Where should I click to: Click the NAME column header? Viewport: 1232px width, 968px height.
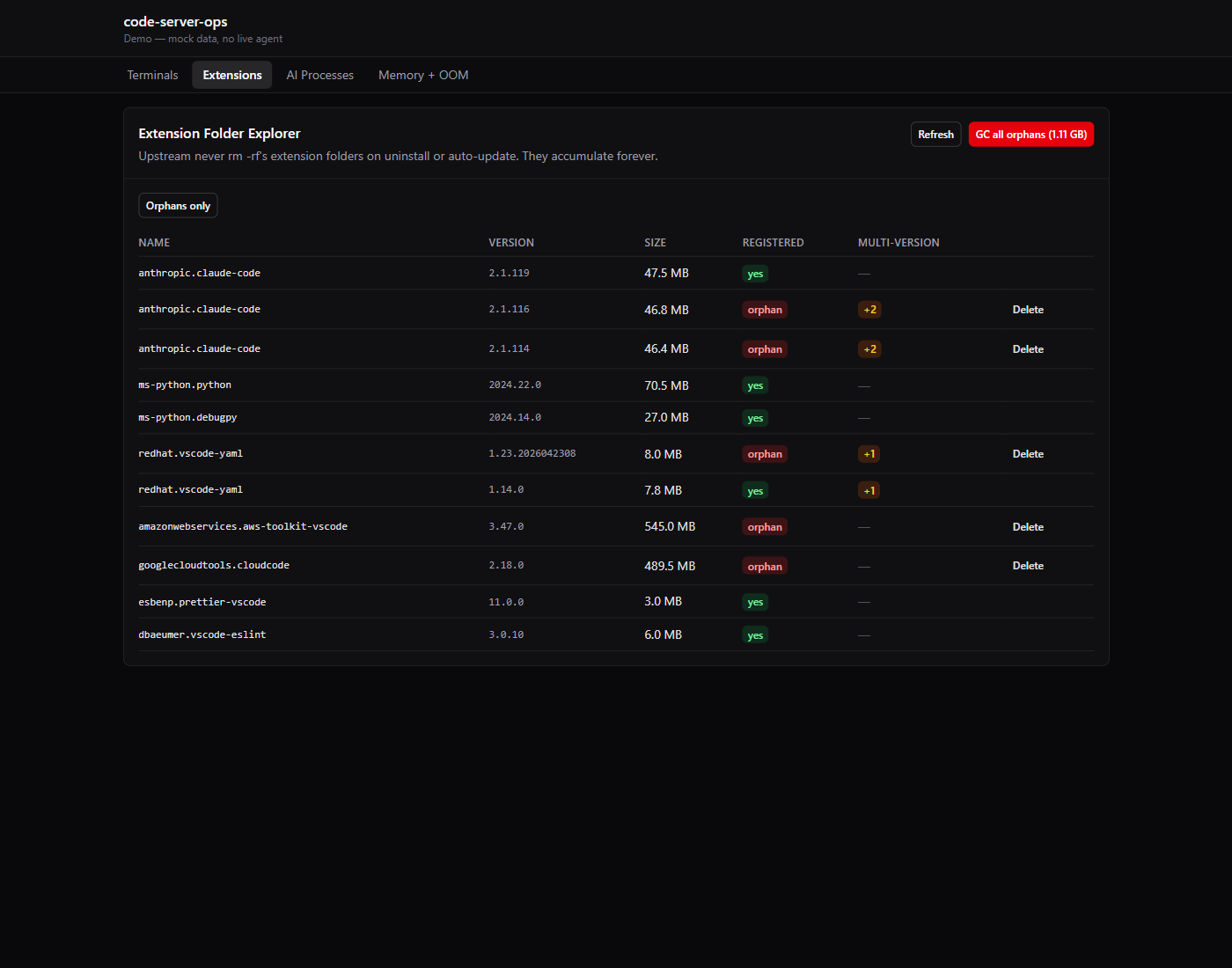tap(154, 243)
